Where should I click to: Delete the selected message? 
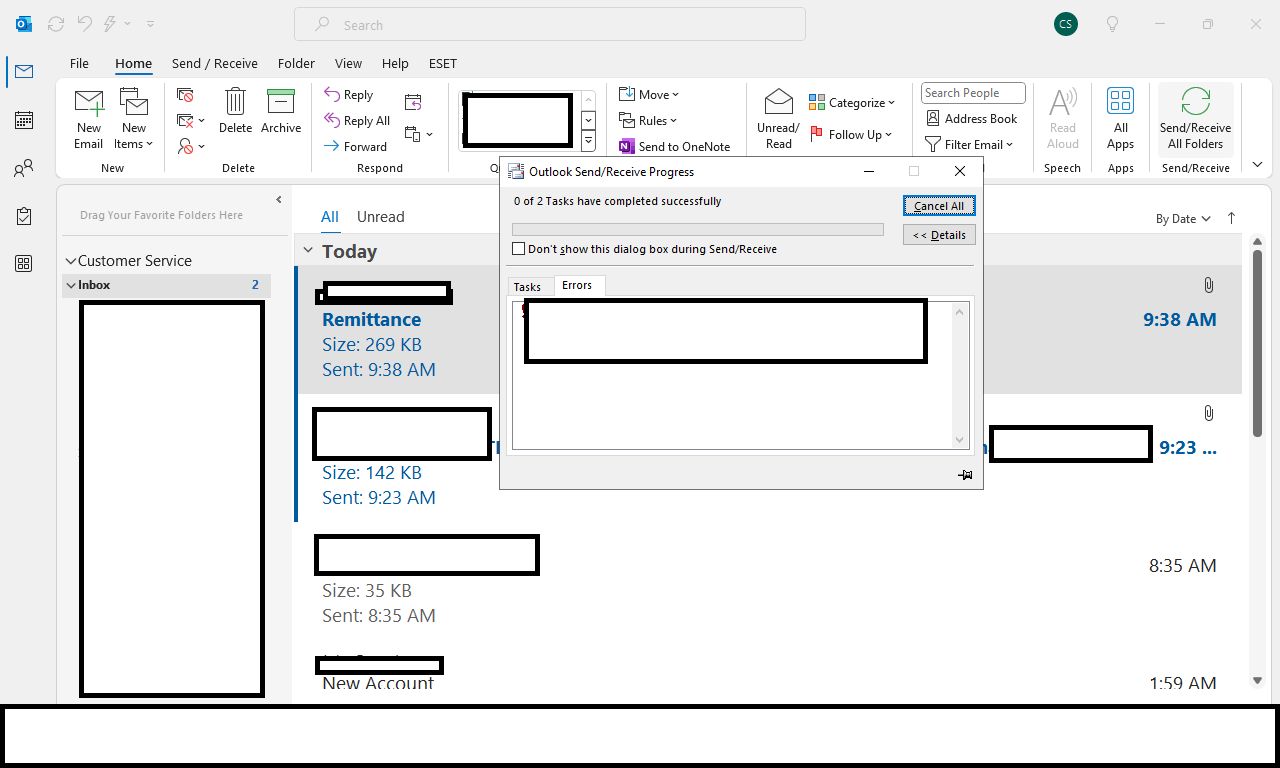pos(235,111)
